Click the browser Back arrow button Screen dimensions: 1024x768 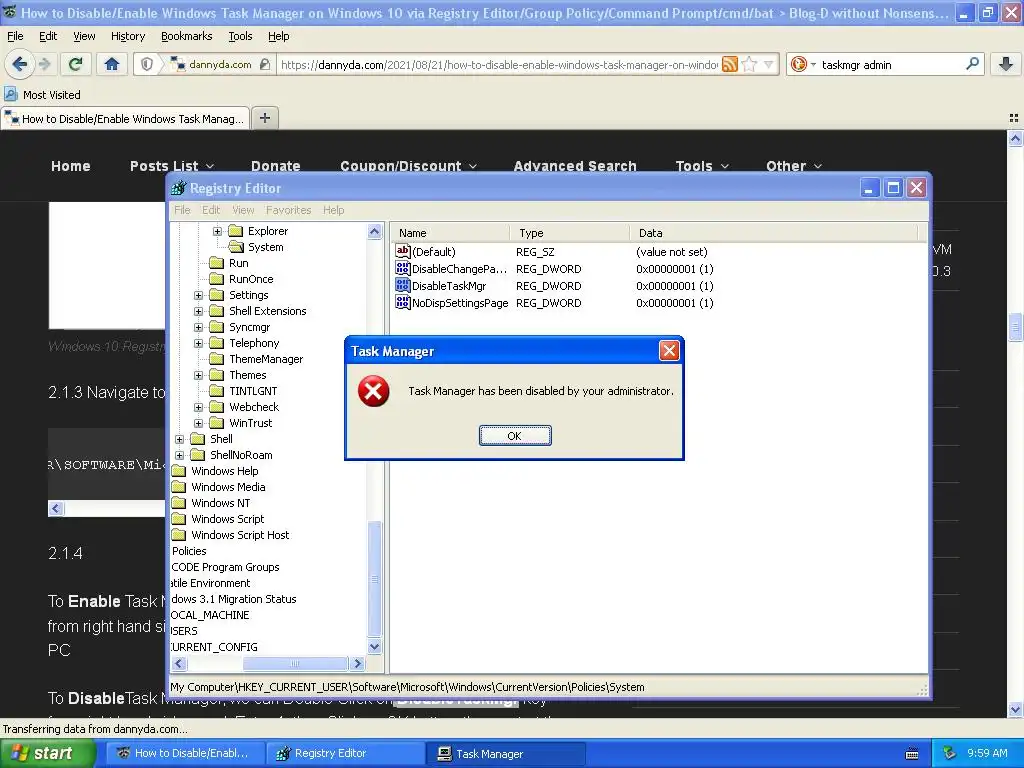click(20, 64)
